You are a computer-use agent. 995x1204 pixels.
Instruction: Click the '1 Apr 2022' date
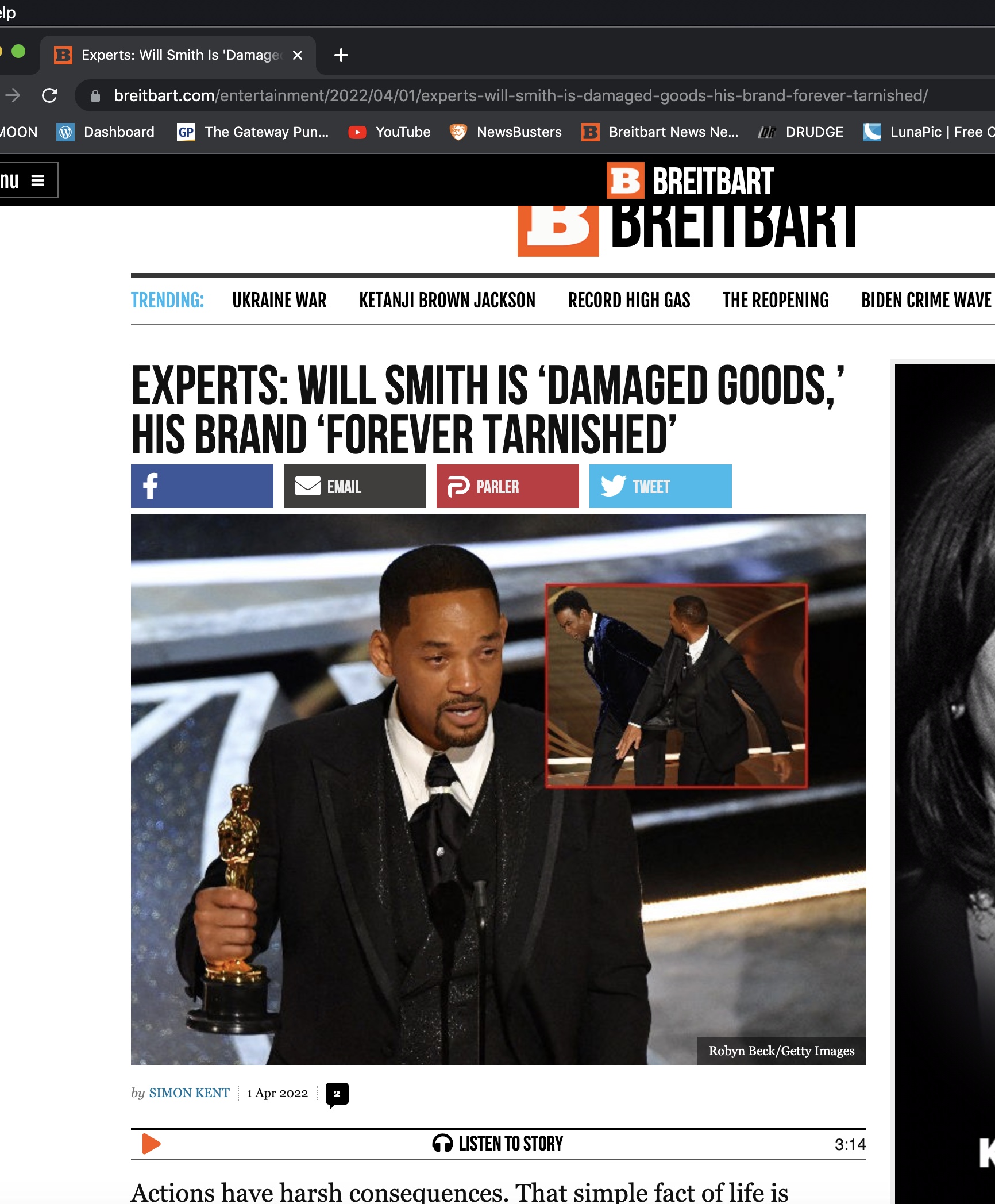coord(277,1093)
